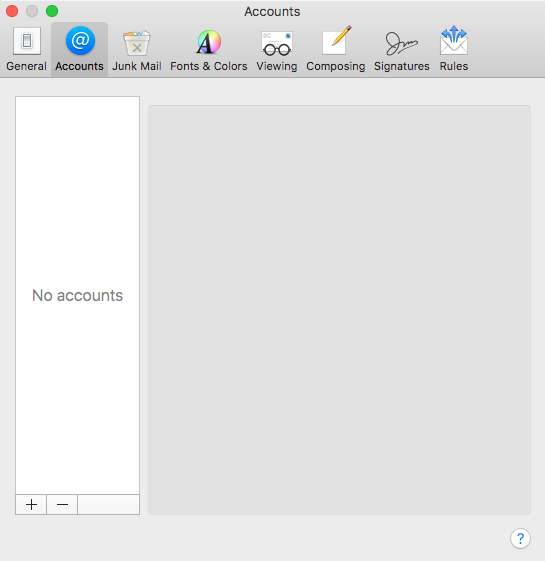This screenshot has height=561, width=545.
Task: Close the Accounts window
Action: click(x=12, y=11)
